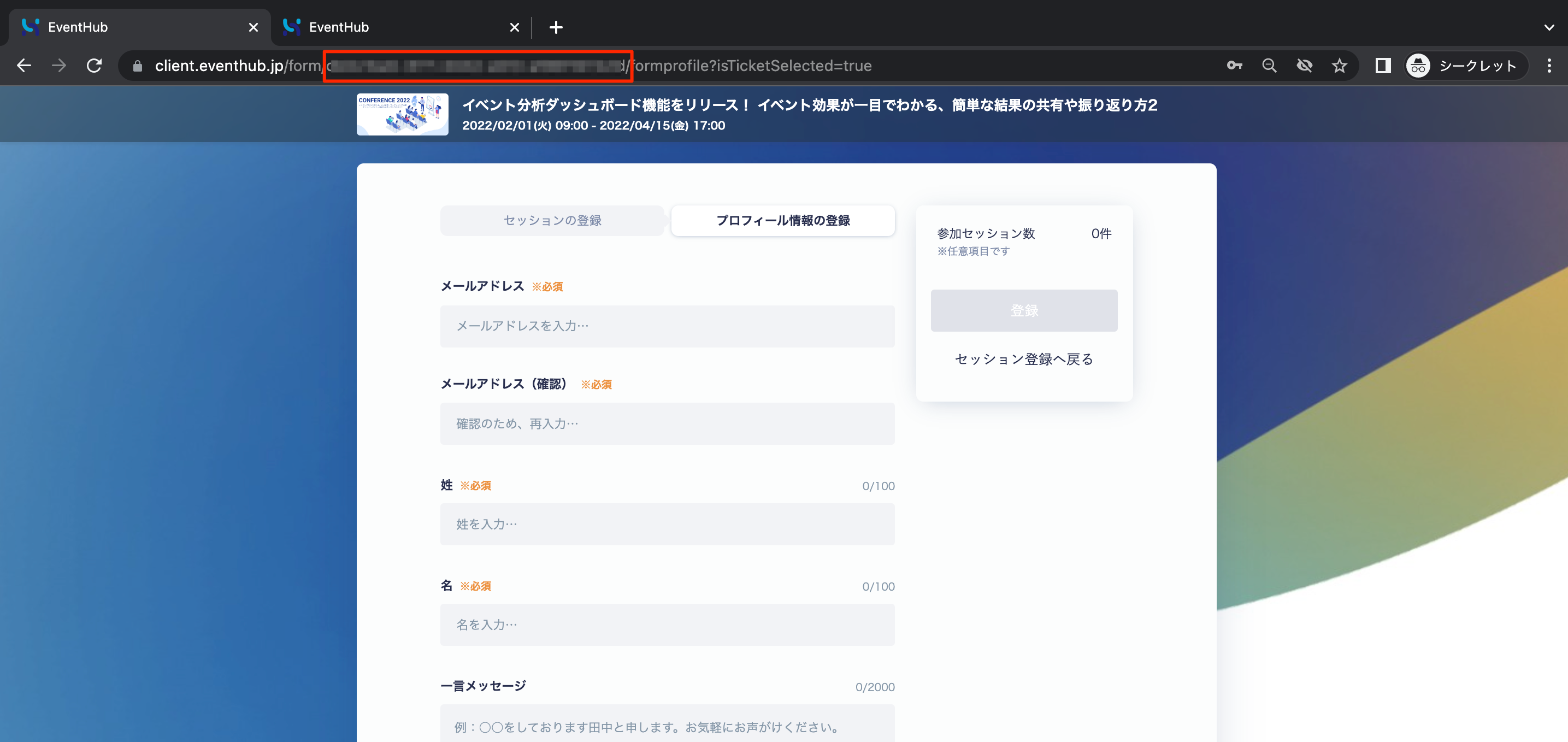Viewport: 1568px width, 742px height.
Task: Click the セッション登録へ戻る link
Action: coord(1024,359)
